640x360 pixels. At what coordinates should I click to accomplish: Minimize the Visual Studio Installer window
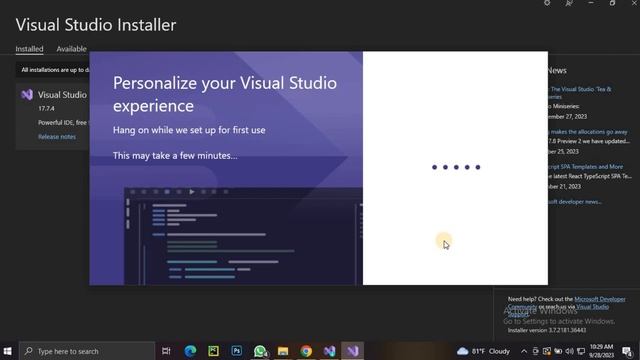[x=591, y=3]
